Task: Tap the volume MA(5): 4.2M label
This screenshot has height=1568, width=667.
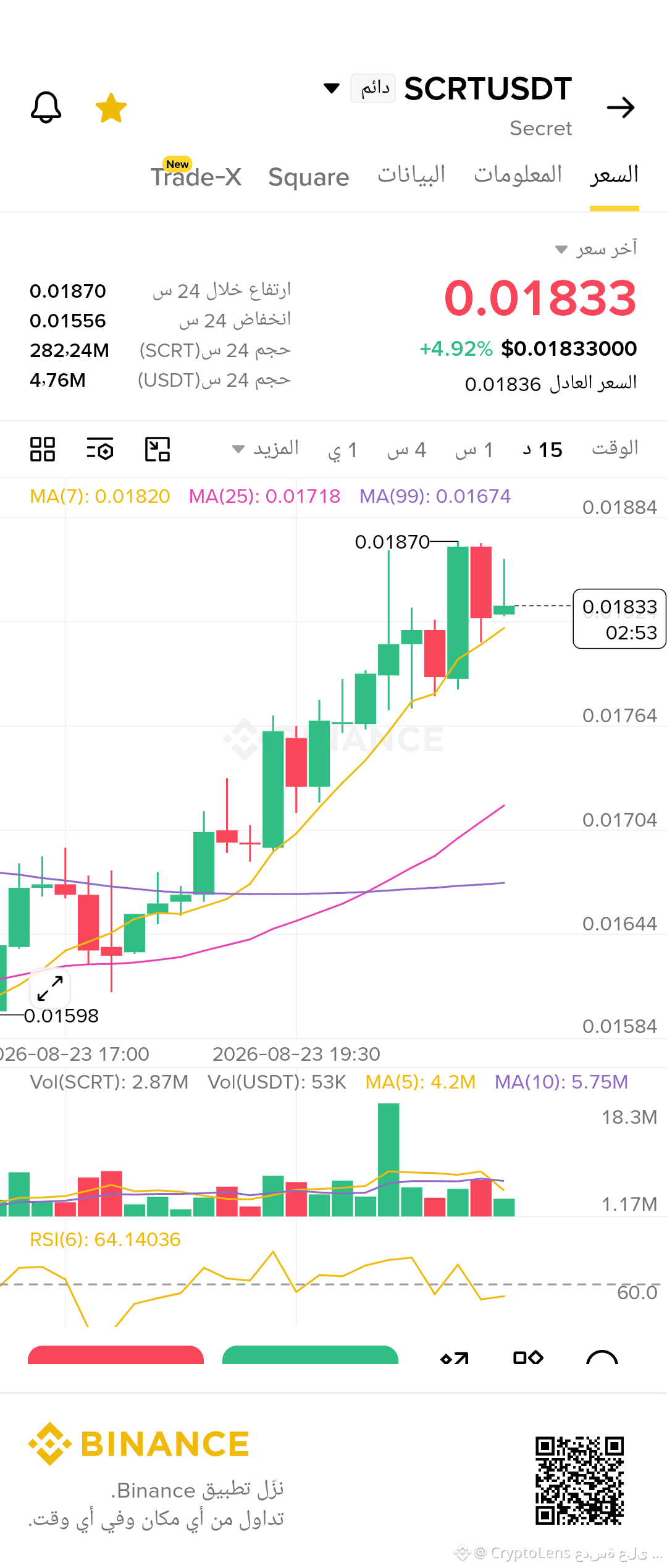Action: pyautogui.click(x=421, y=1082)
